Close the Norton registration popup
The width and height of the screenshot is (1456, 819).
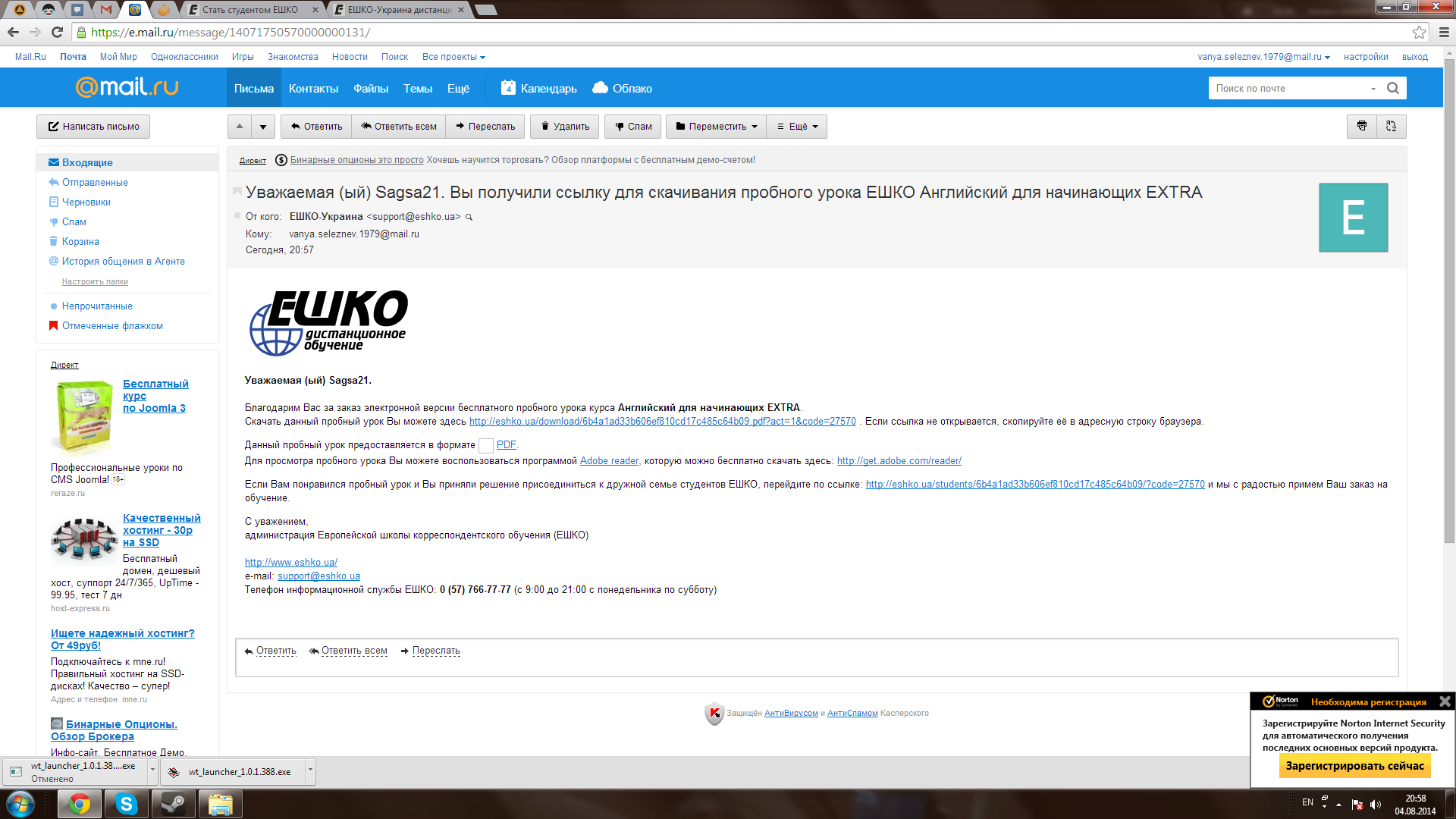(1445, 701)
